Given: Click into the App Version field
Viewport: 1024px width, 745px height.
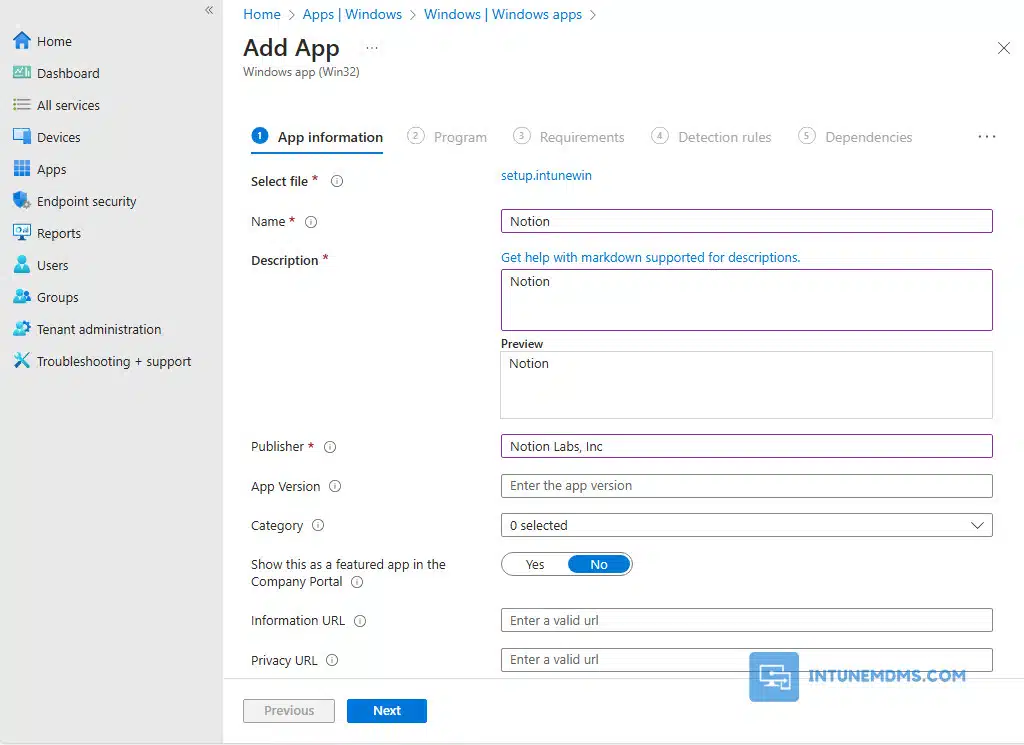Looking at the screenshot, I should pyautogui.click(x=746, y=486).
